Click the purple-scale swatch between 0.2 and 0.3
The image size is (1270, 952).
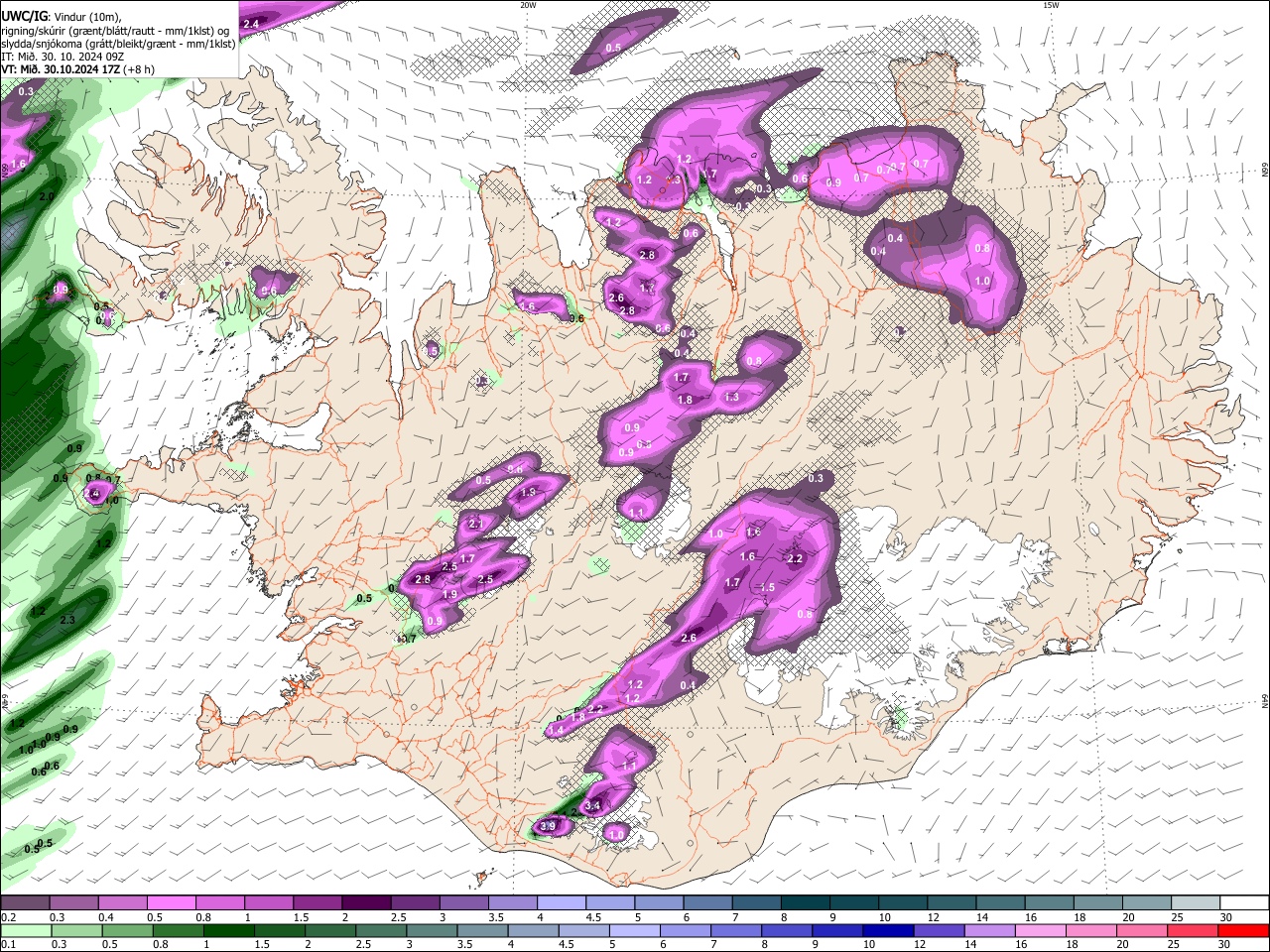25,903
